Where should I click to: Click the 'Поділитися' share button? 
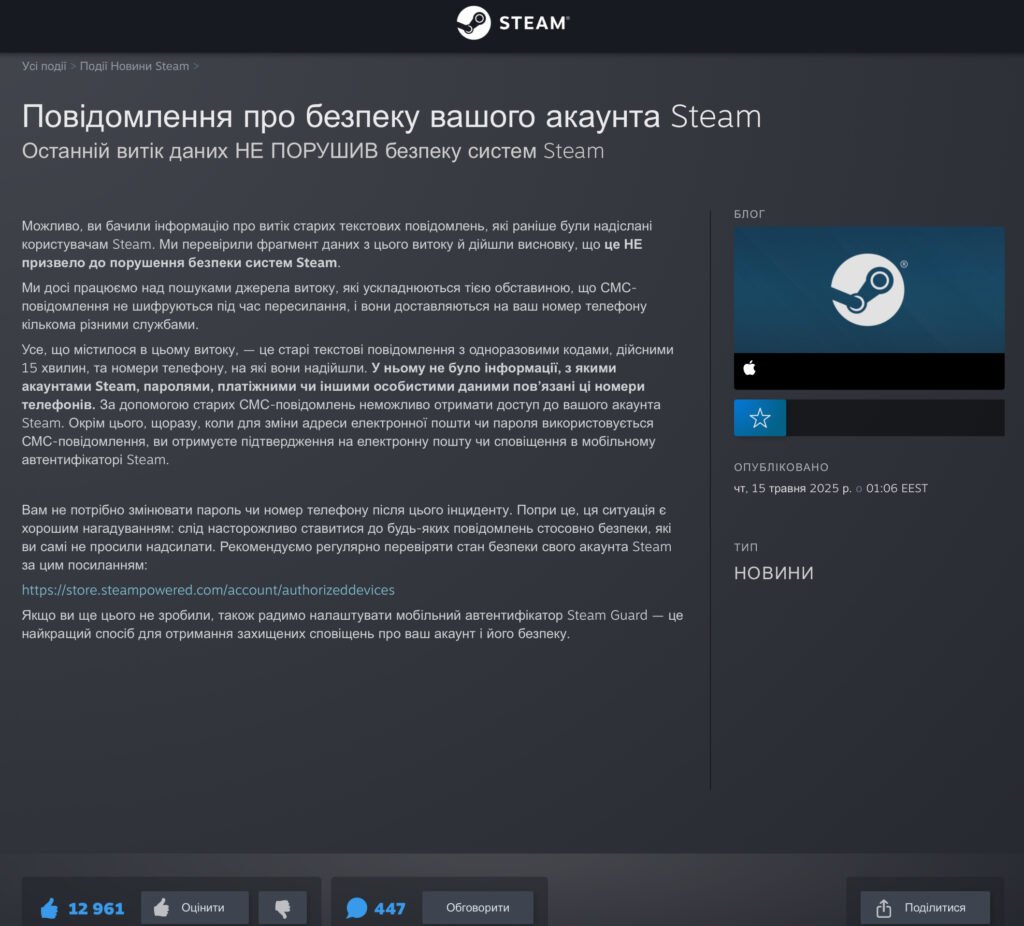tap(925, 908)
